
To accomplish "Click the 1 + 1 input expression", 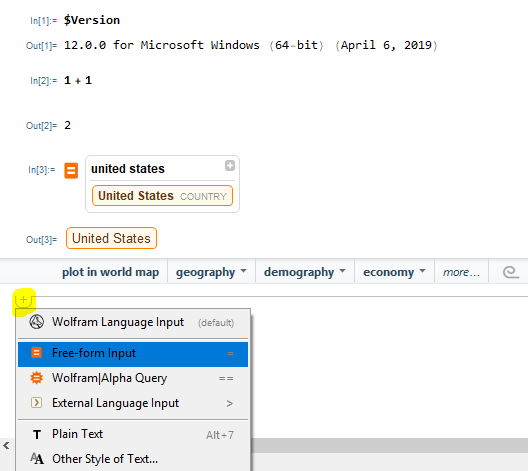I will [78, 80].
